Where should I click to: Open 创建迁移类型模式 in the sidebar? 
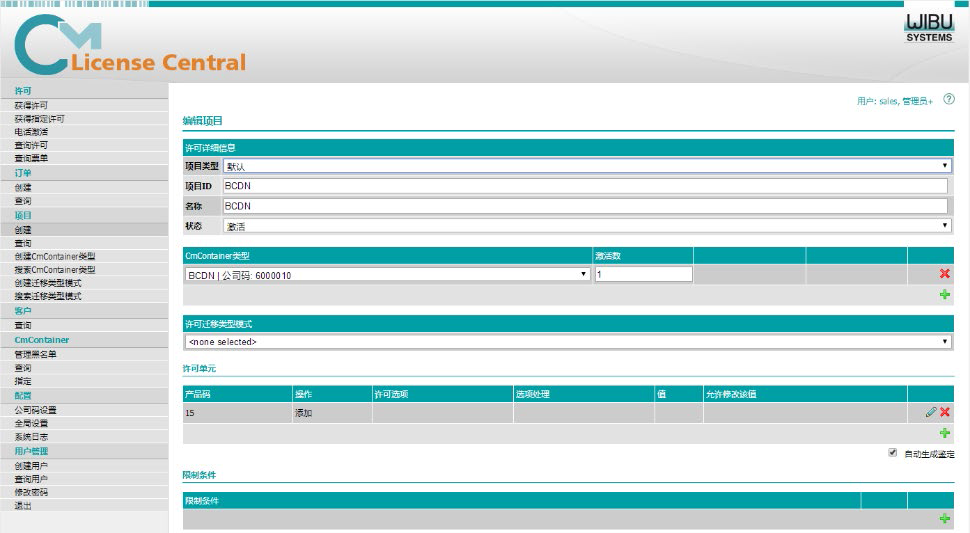coord(48,283)
